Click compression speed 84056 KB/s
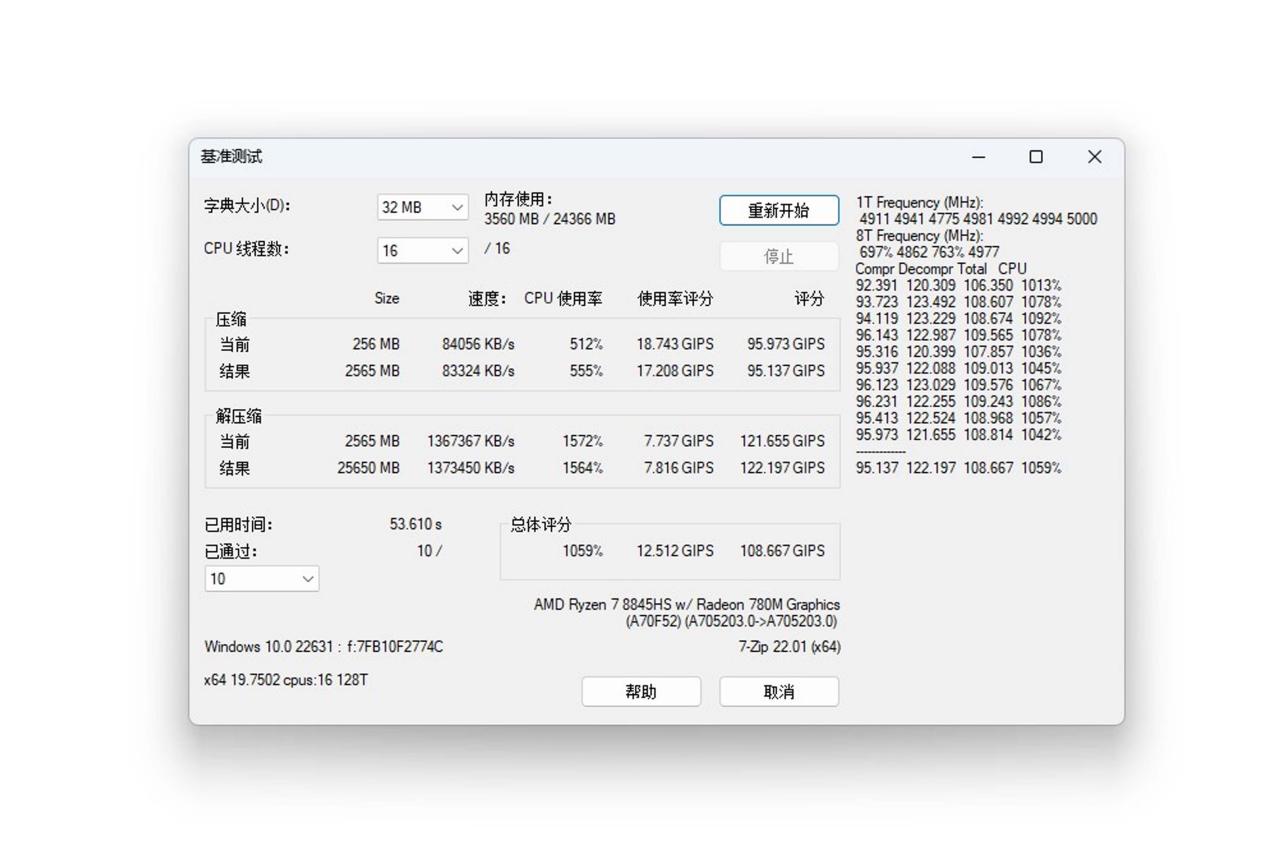 coord(478,344)
